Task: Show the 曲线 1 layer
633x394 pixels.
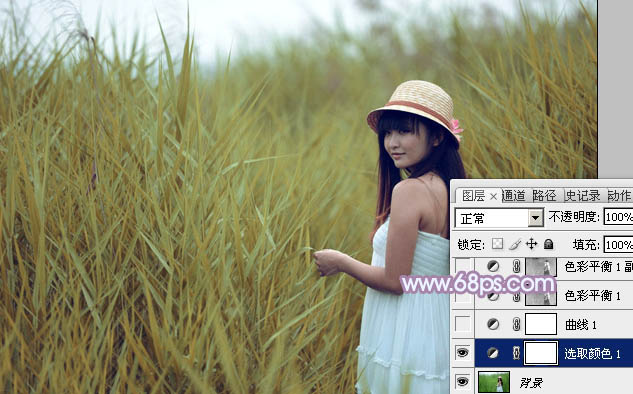Action: [463, 324]
